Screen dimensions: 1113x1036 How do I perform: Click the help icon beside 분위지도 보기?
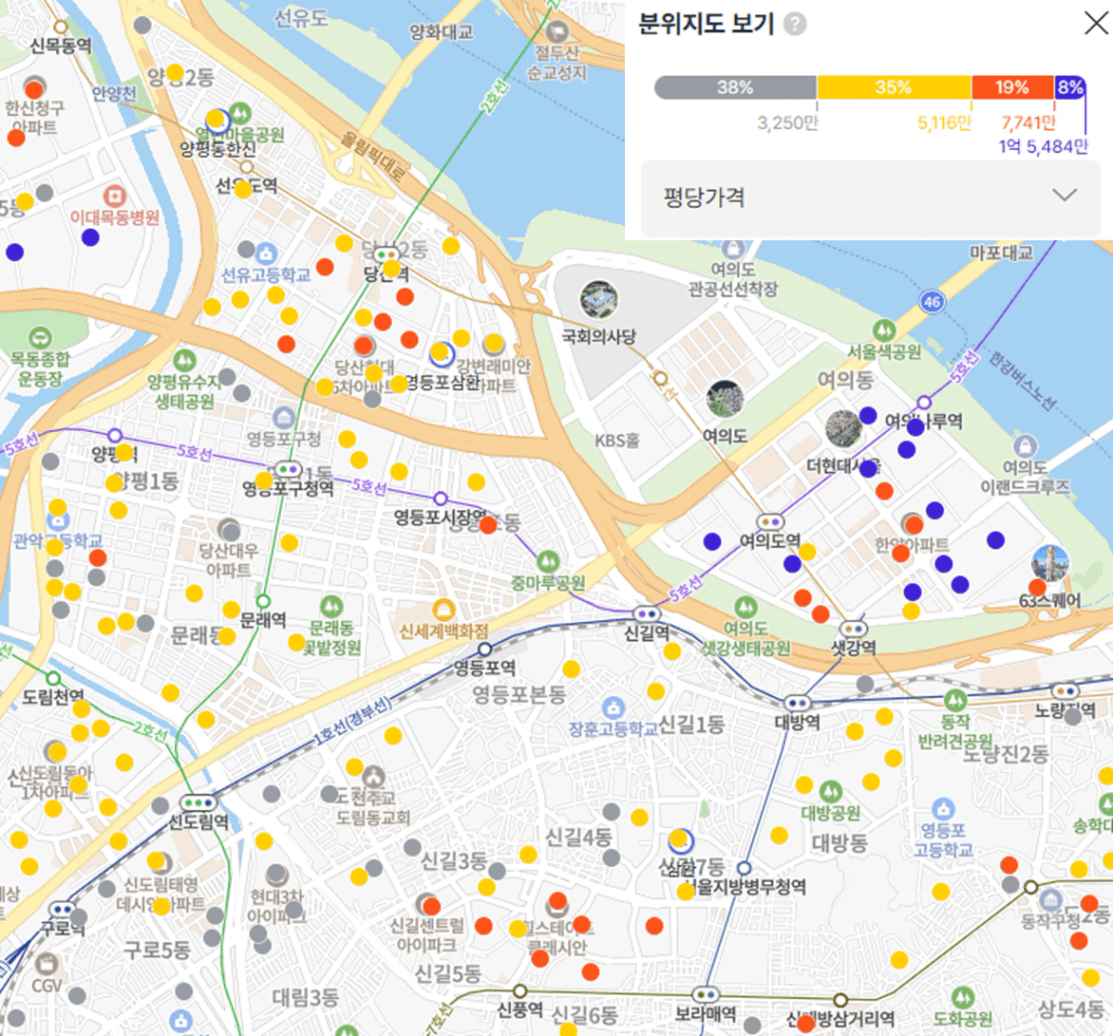794,24
